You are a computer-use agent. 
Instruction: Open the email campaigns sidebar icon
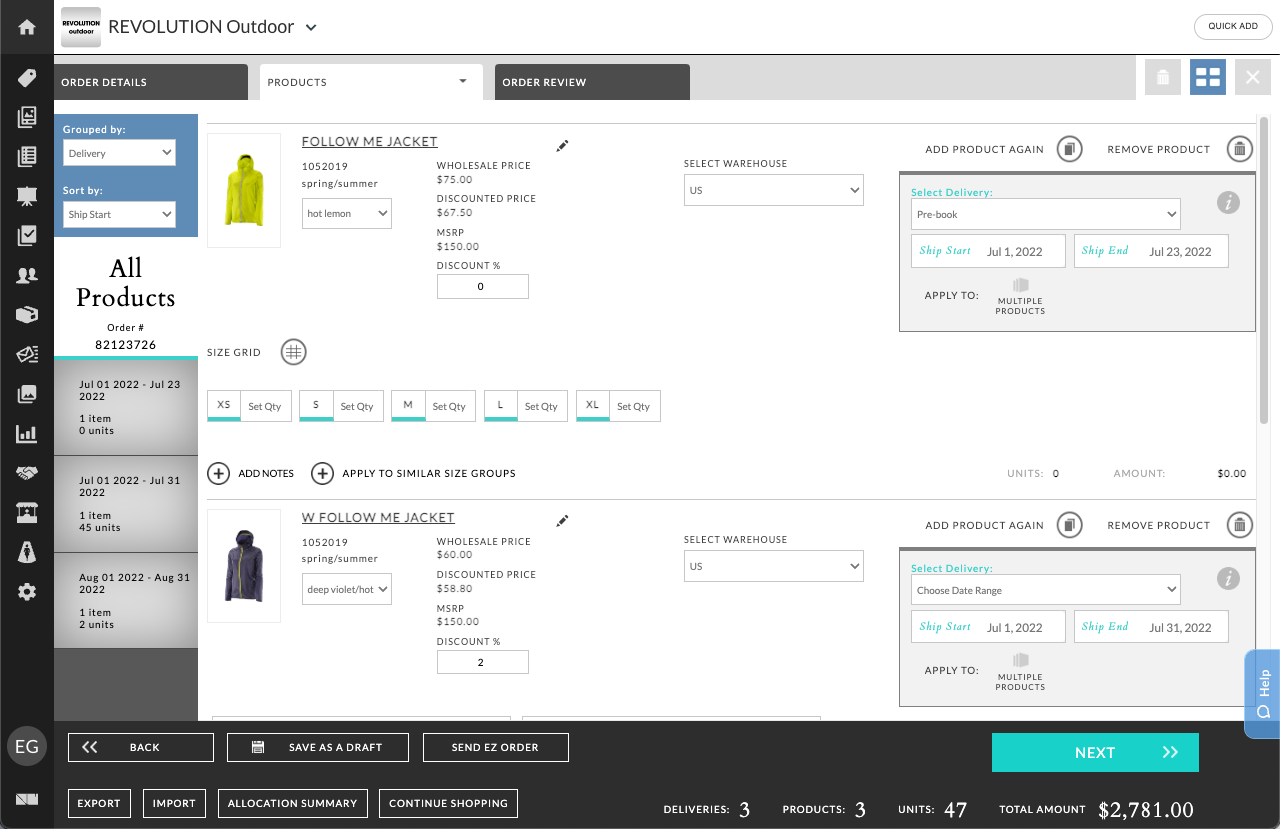click(x=27, y=355)
